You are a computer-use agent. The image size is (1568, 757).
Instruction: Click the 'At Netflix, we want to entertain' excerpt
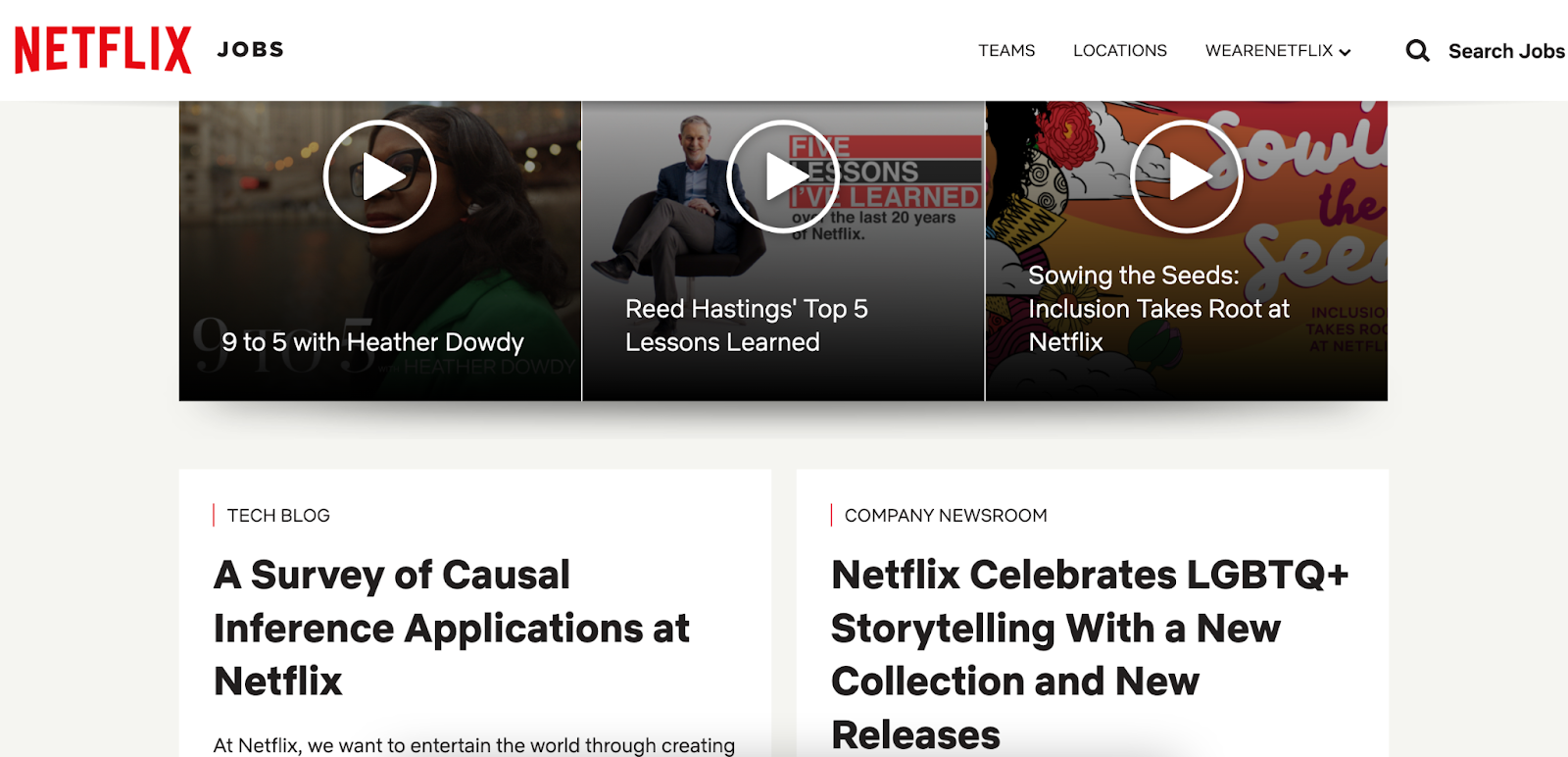[x=474, y=745]
